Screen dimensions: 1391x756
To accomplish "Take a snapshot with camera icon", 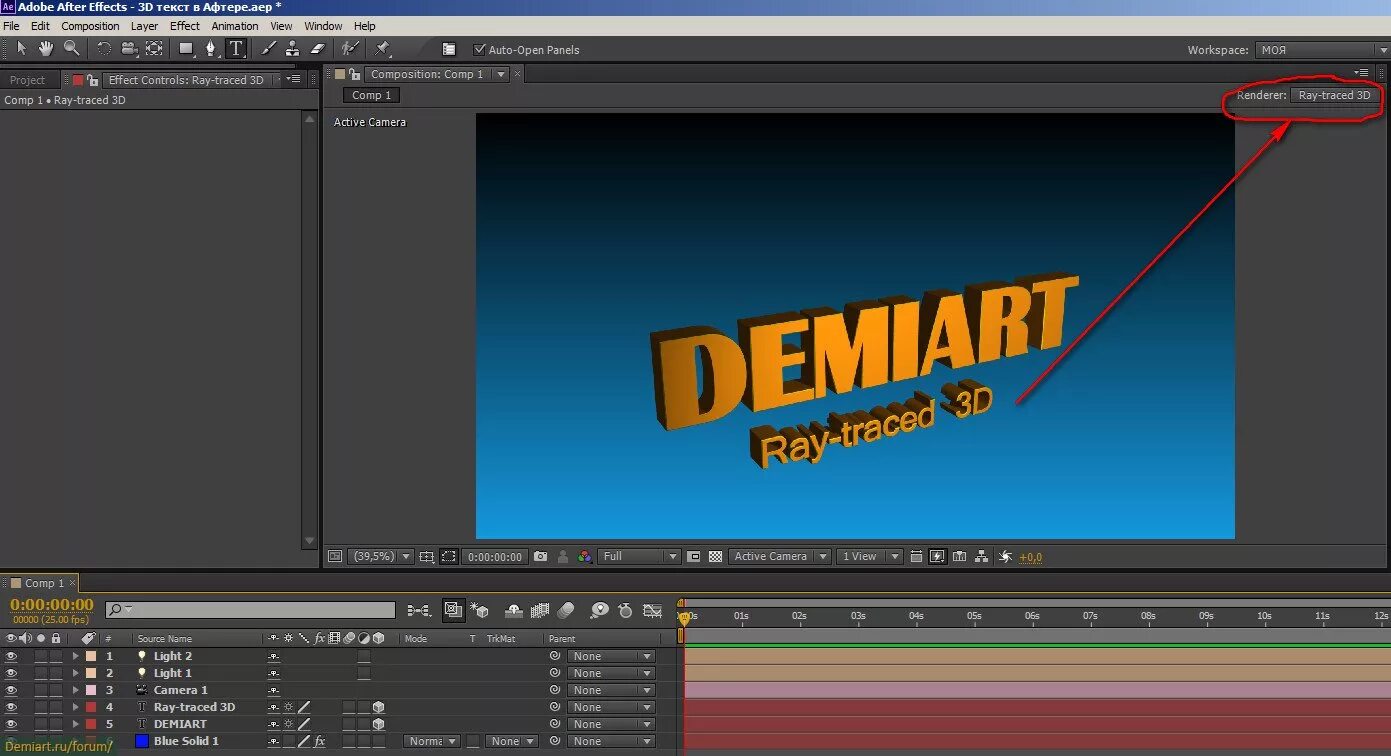I will [x=540, y=557].
